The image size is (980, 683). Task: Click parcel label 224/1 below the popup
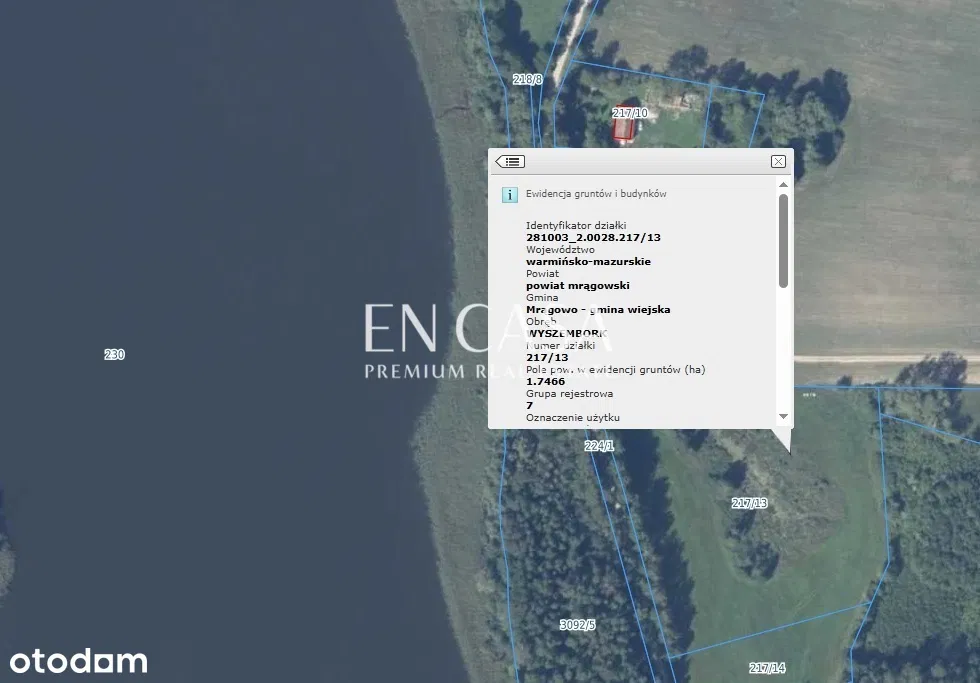tap(599, 446)
